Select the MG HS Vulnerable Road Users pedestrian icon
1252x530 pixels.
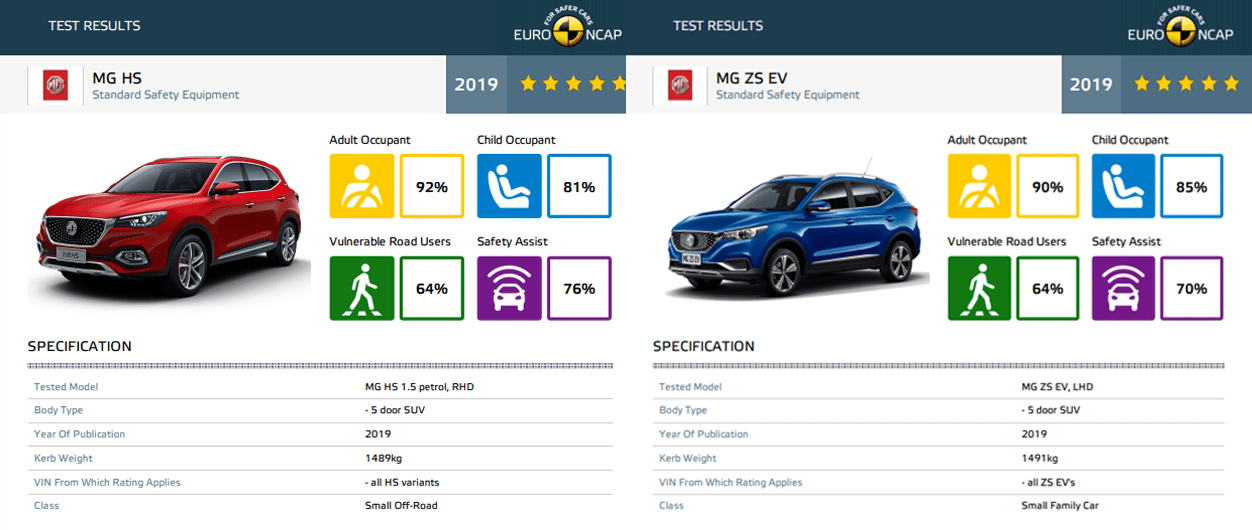click(x=361, y=288)
